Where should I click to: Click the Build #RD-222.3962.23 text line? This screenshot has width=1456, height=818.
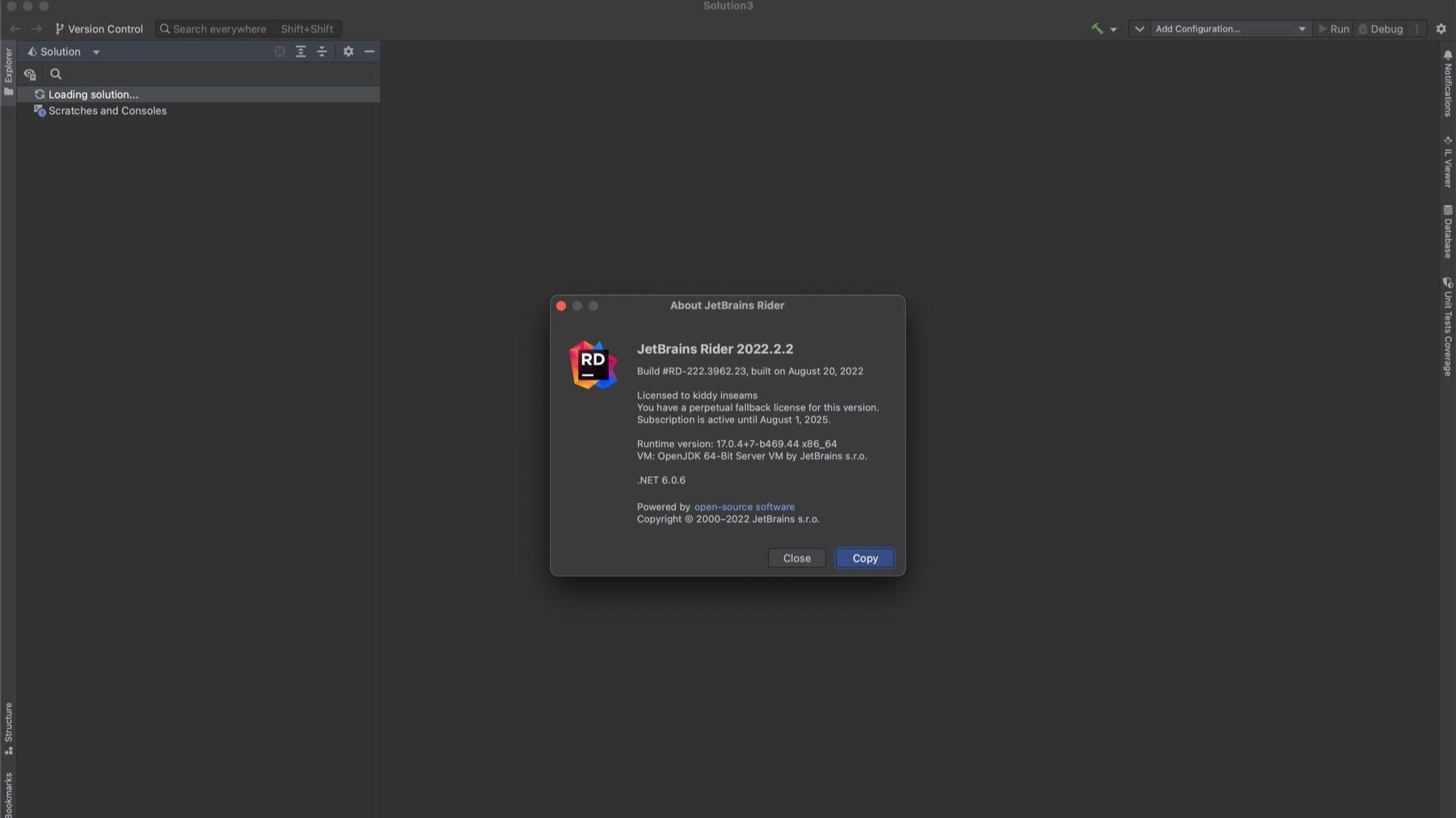pos(749,371)
